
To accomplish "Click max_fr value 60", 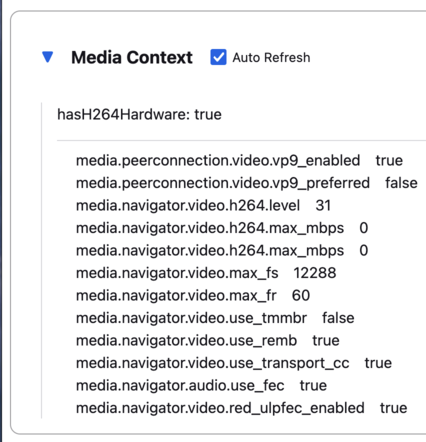I will tap(301, 295).
